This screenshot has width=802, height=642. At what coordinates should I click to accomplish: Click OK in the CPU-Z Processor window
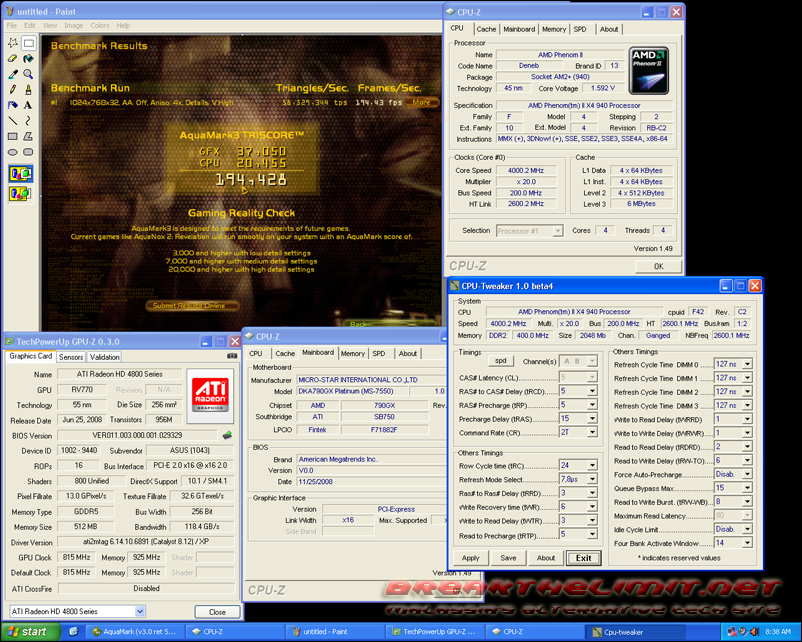point(658,266)
